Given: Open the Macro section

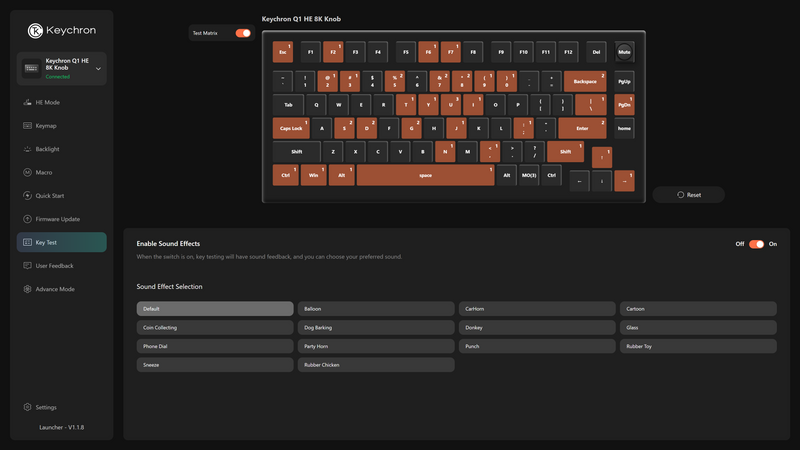Looking at the screenshot, I should pos(62,172).
